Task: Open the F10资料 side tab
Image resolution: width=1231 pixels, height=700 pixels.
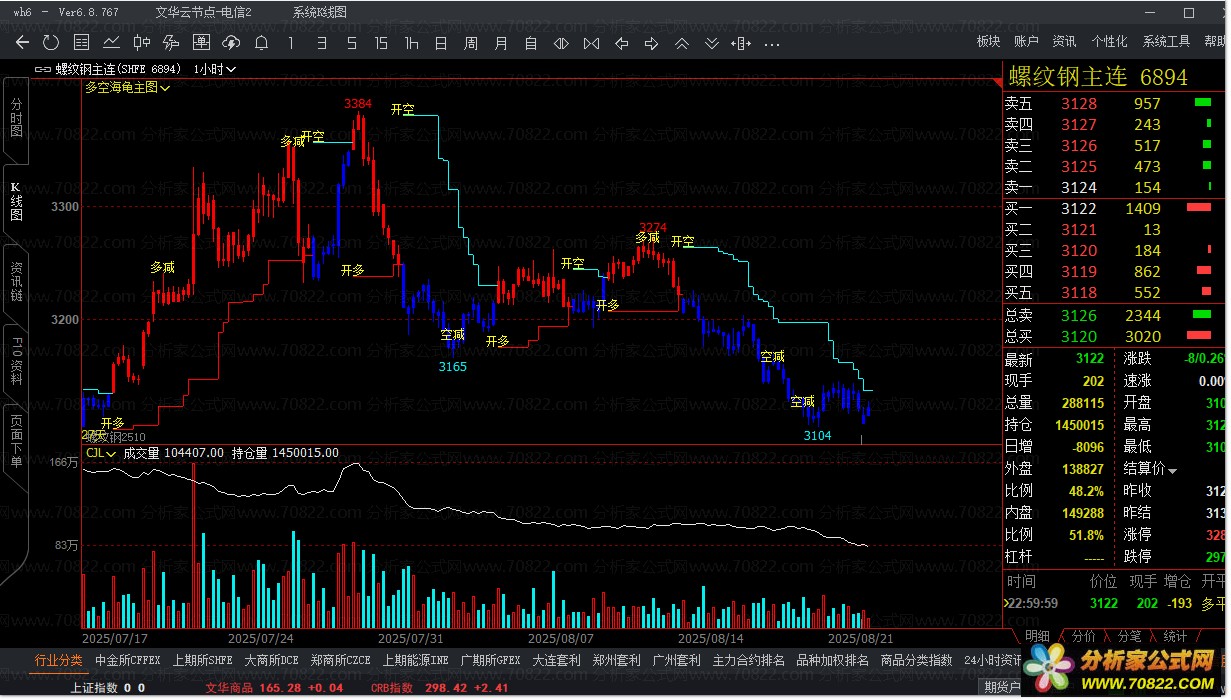Action: point(16,361)
